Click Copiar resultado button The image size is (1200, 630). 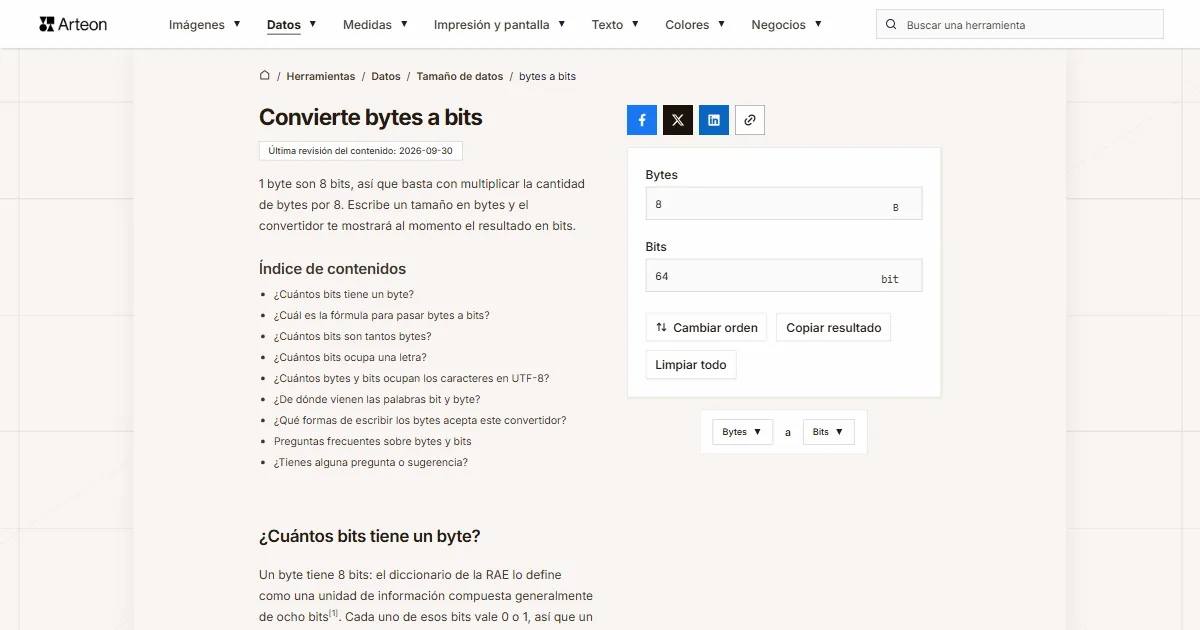(834, 327)
